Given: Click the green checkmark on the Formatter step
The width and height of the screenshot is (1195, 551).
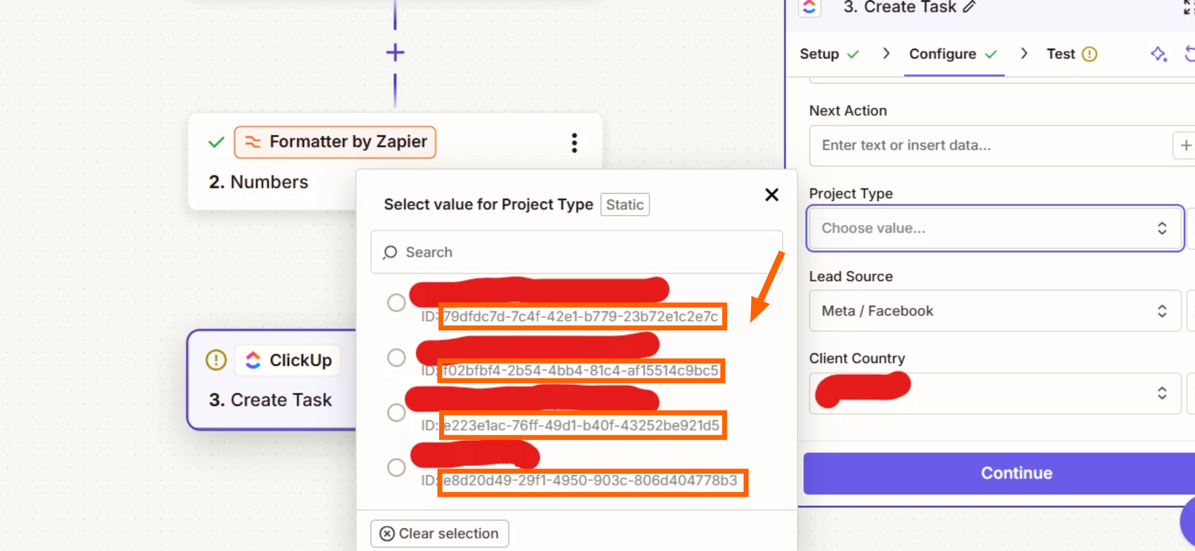Looking at the screenshot, I should 216,143.
